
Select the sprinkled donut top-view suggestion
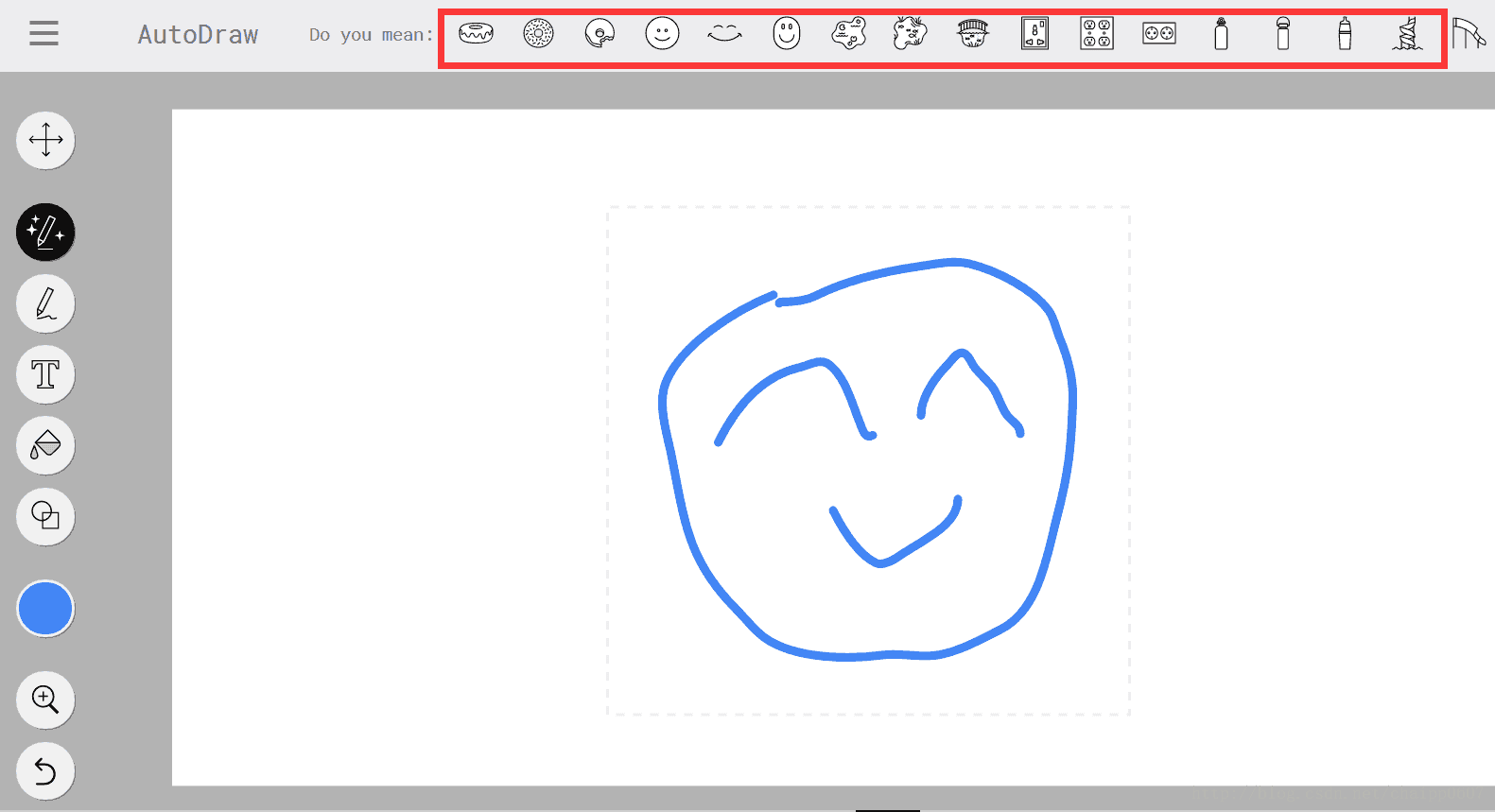(x=538, y=34)
